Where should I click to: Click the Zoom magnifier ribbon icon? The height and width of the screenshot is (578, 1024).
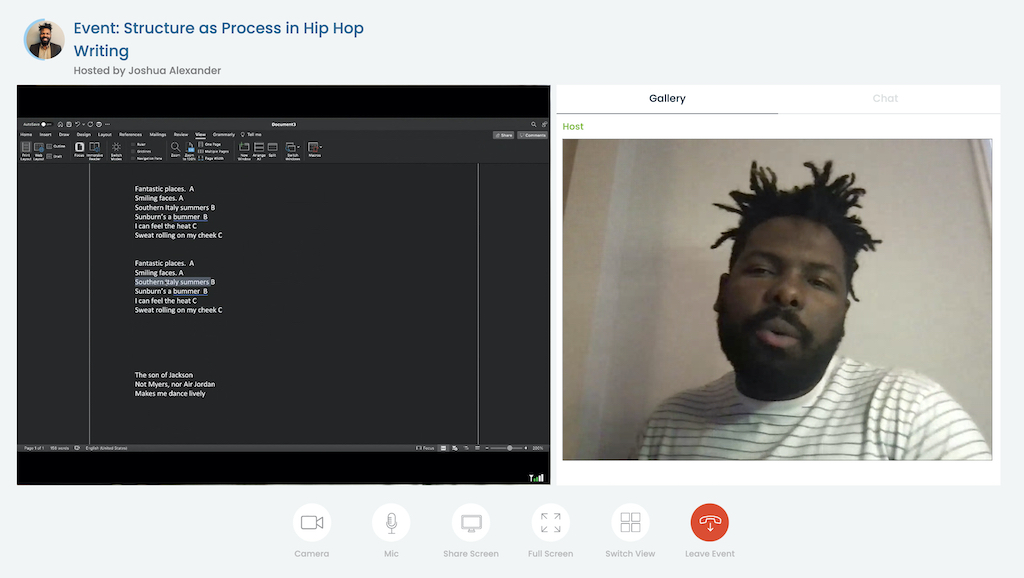176,150
